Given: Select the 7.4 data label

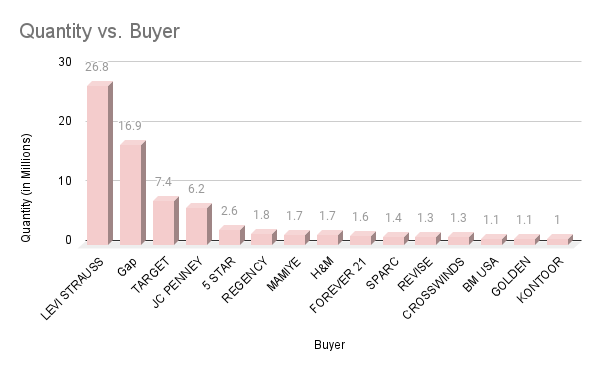Looking at the screenshot, I should click(x=163, y=182).
